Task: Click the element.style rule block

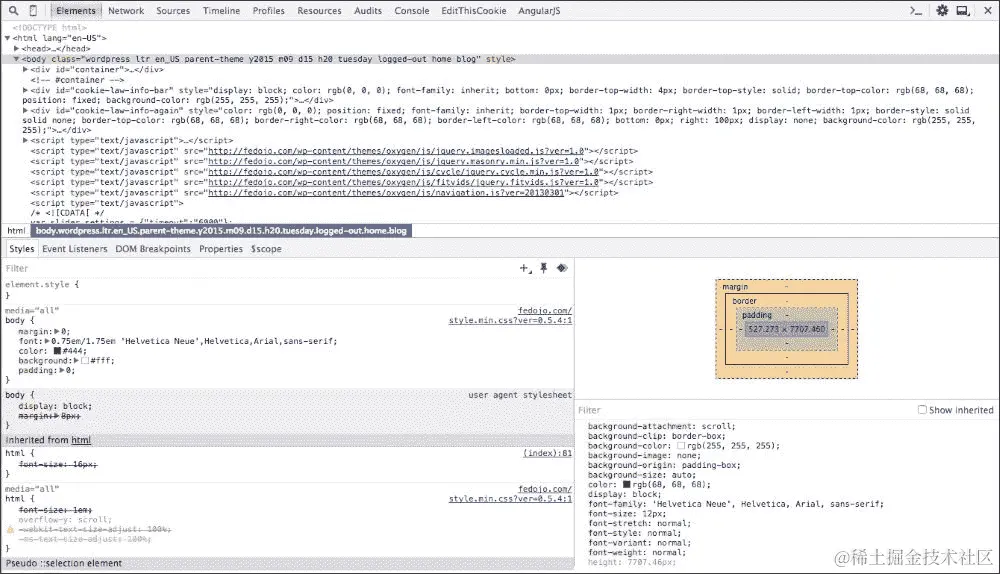Action: pos(287,290)
